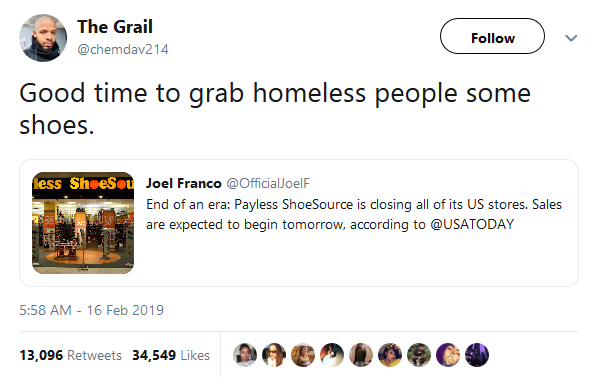This screenshot has height=378, width=601.
Task: Click the last dark purple liker avatar
Action: [x=477, y=355]
